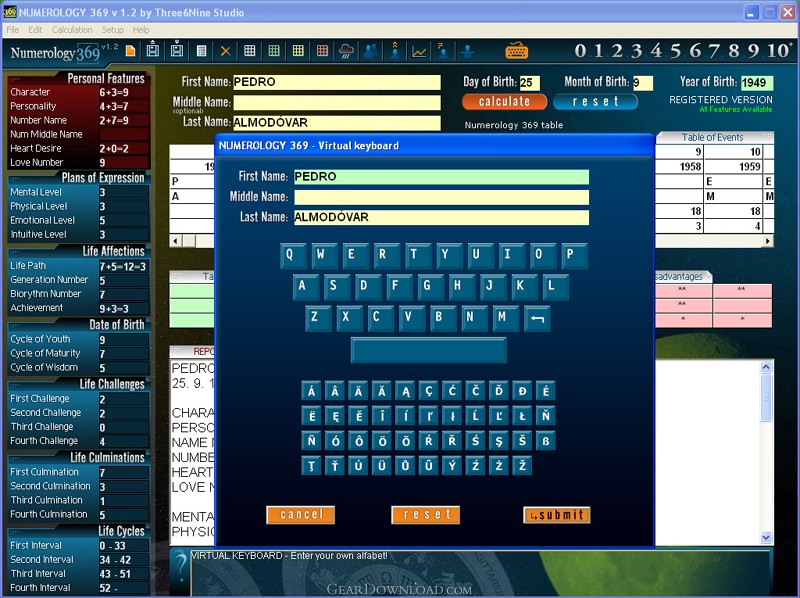Select the green grid table icon
The width and height of the screenshot is (800, 598).
(x=274, y=51)
